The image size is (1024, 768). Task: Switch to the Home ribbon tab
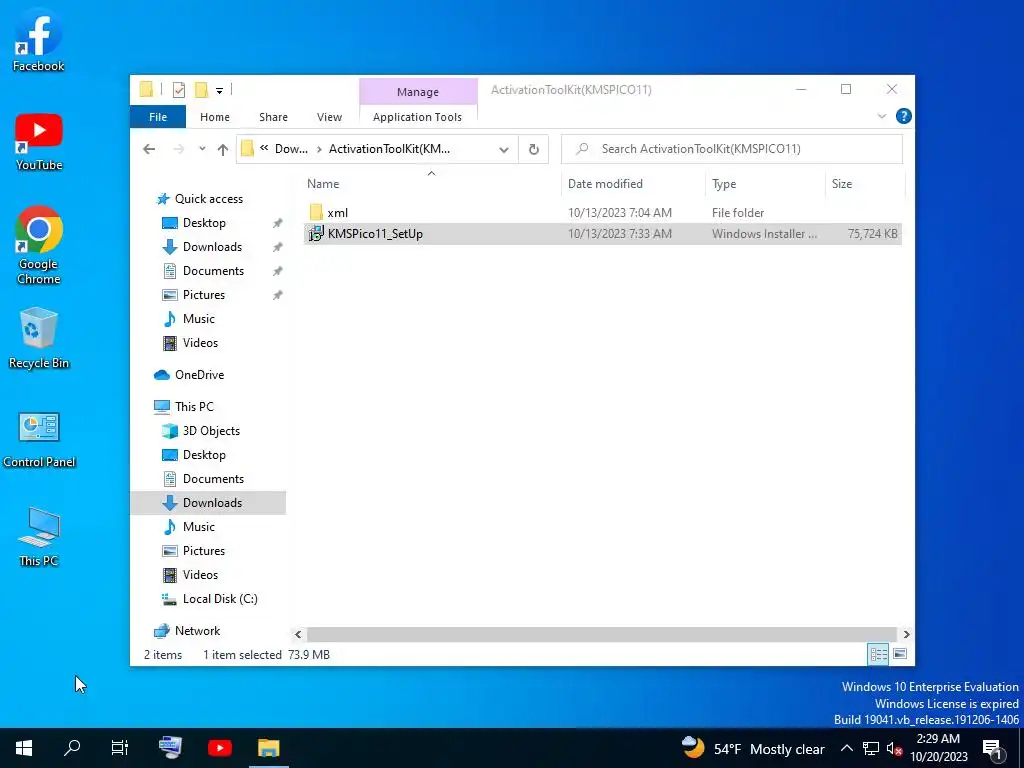215,117
